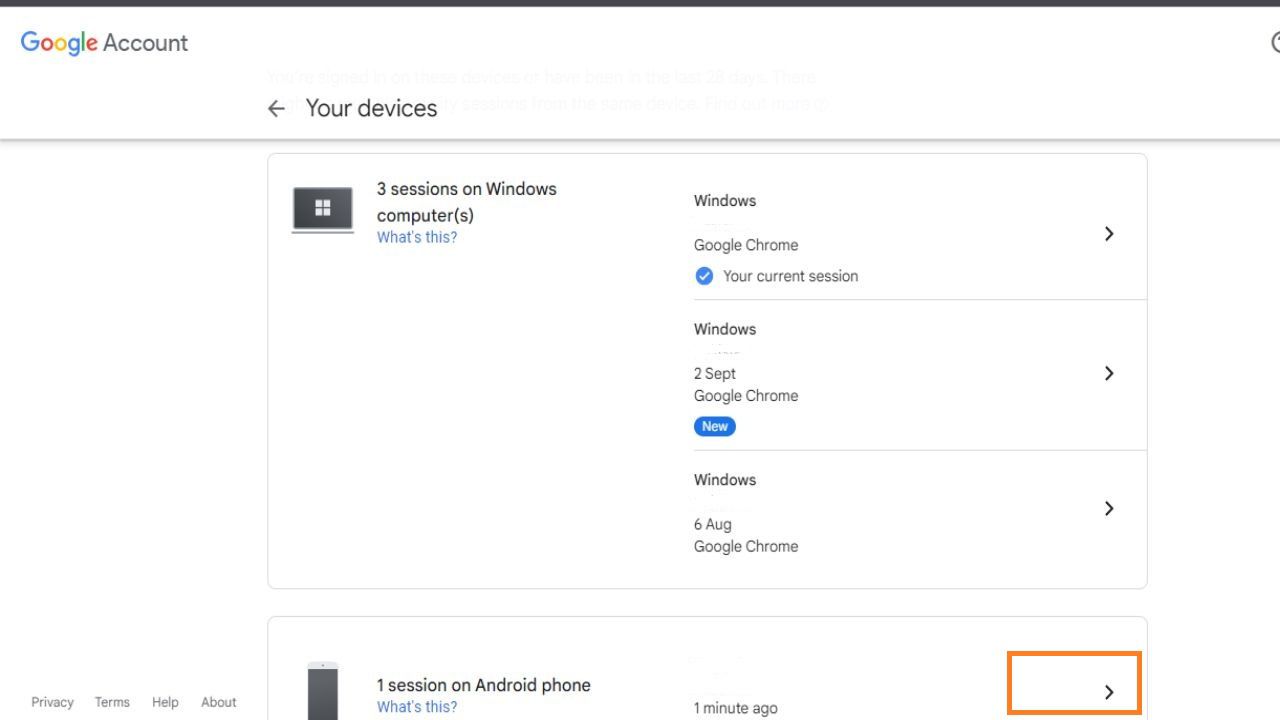Click the '1 minute ago' text
The height and width of the screenshot is (720, 1280).
click(x=736, y=708)
